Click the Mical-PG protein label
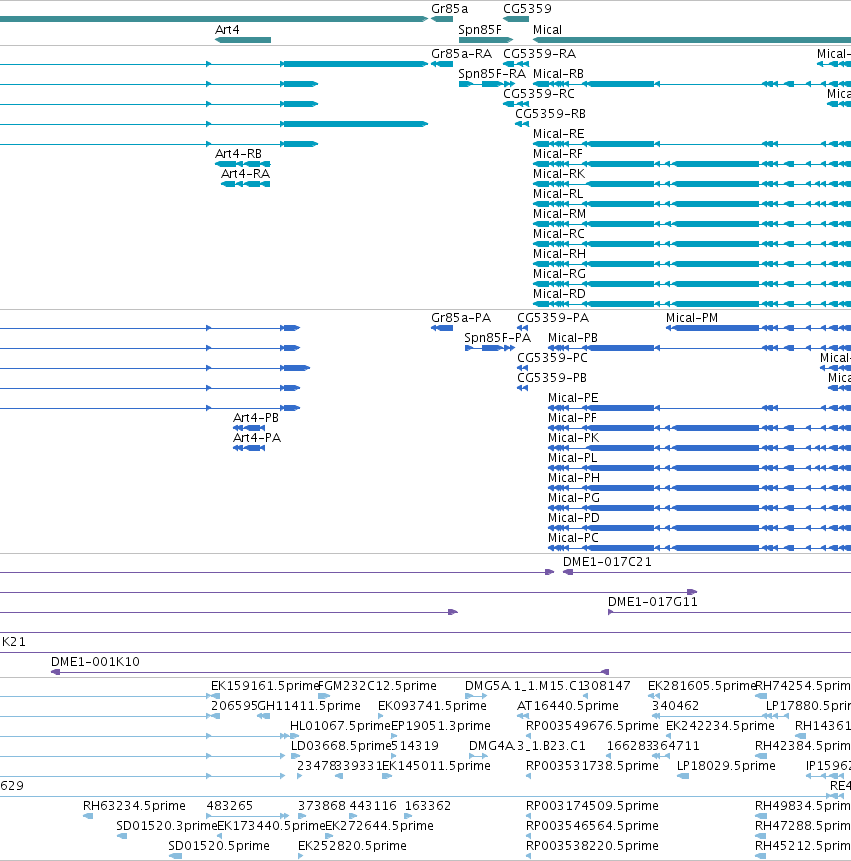Screen dimensions: 851x861 (574, 498)
